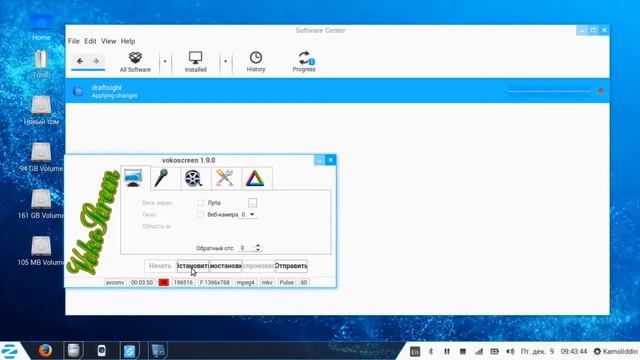
Task: Open the Zorin start menu
Action: [x=10, y=351]
